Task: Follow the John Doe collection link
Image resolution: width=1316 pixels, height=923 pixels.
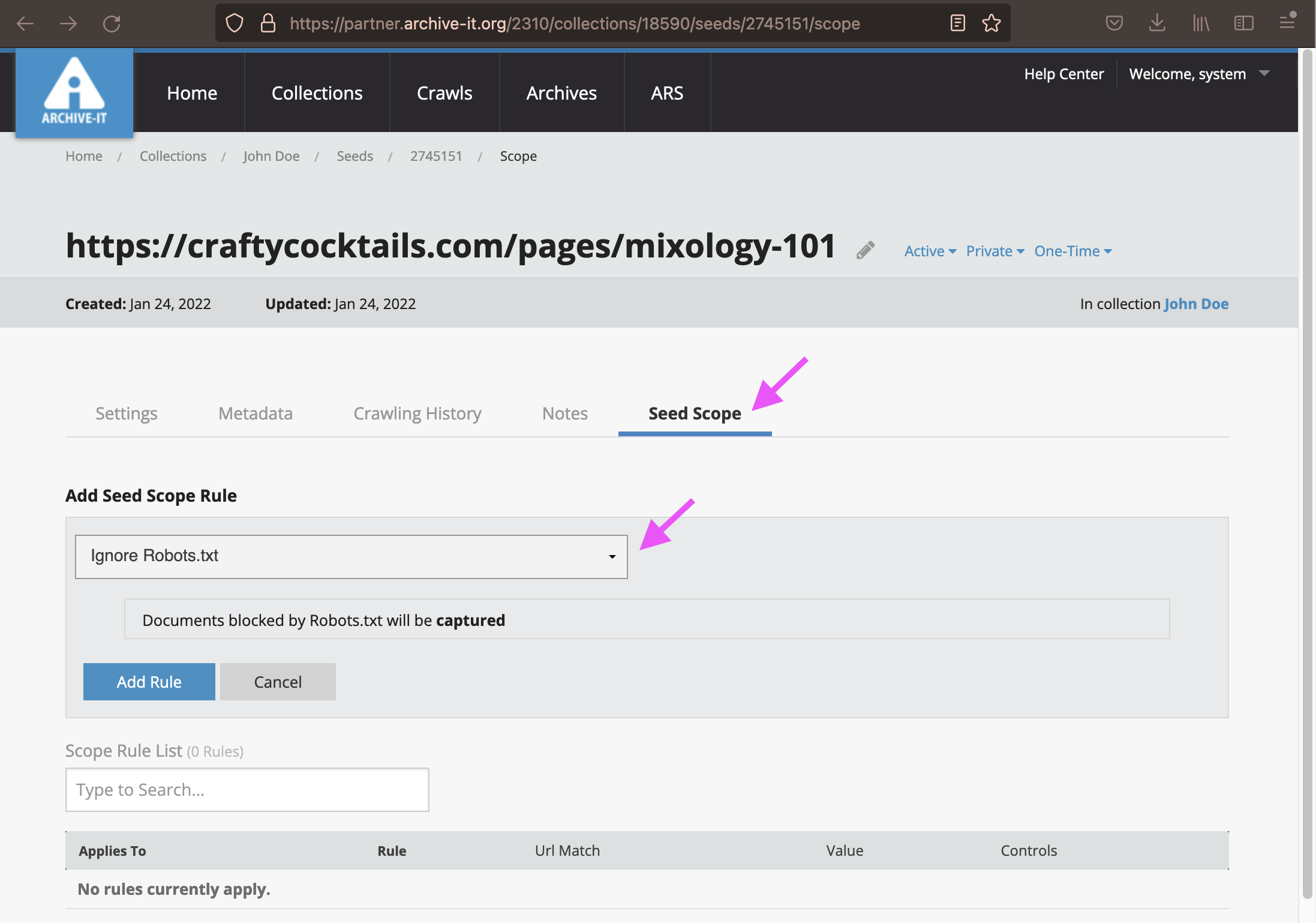Action: 1195,304
